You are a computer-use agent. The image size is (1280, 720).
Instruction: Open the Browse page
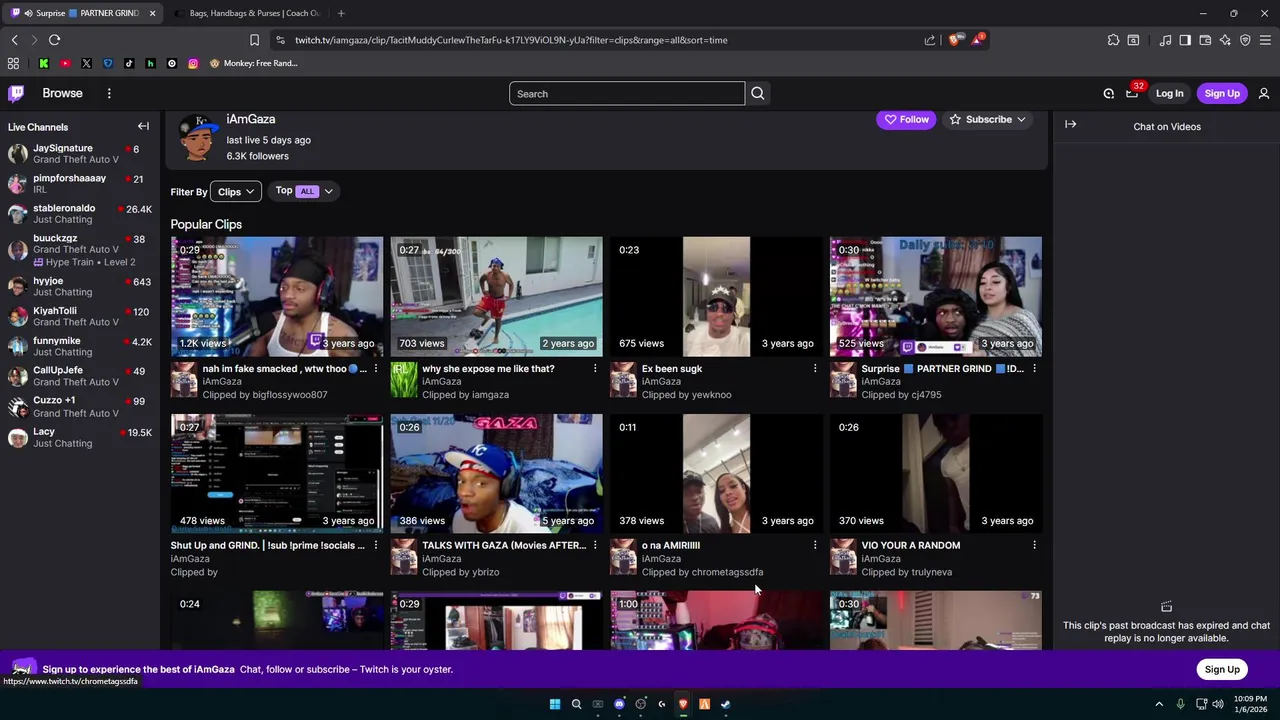tap(62, 93)
